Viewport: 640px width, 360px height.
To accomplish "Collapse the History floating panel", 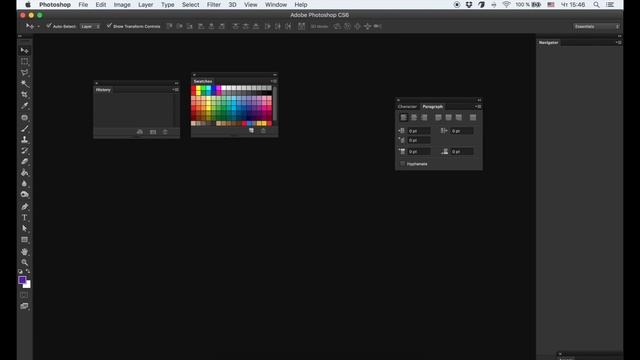I will pos(176,83).
